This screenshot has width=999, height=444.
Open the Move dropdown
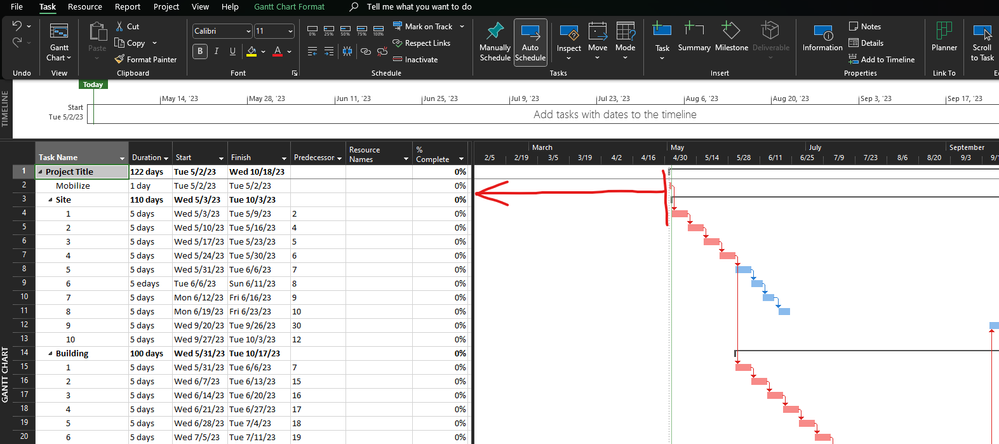(x=598, y=58)
